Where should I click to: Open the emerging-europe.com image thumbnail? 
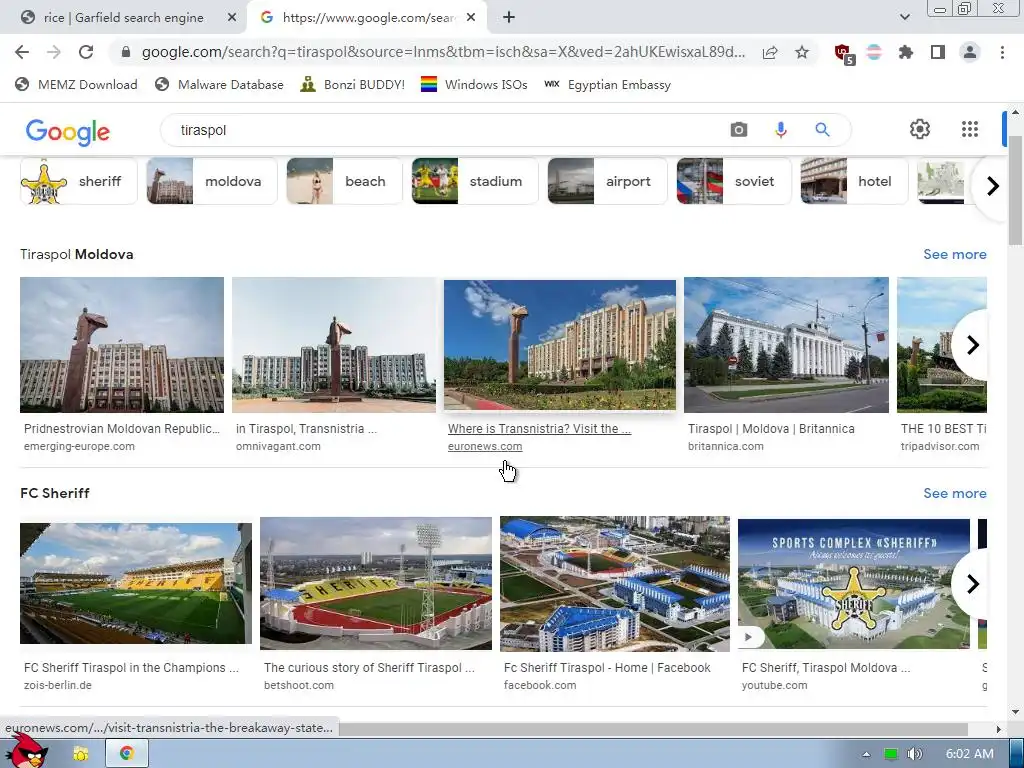pyautogui.click(x=122, y=345)
